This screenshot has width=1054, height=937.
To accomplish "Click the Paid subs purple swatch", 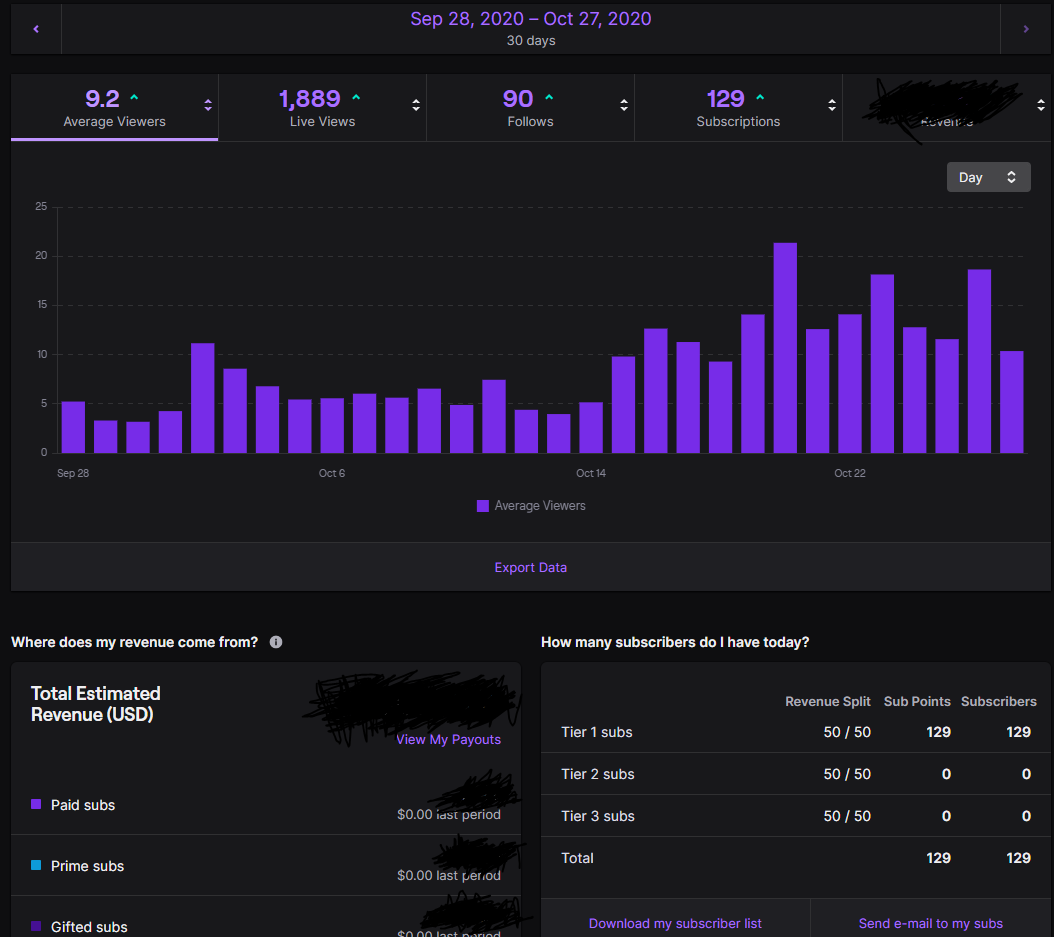I will pos(36,804).
